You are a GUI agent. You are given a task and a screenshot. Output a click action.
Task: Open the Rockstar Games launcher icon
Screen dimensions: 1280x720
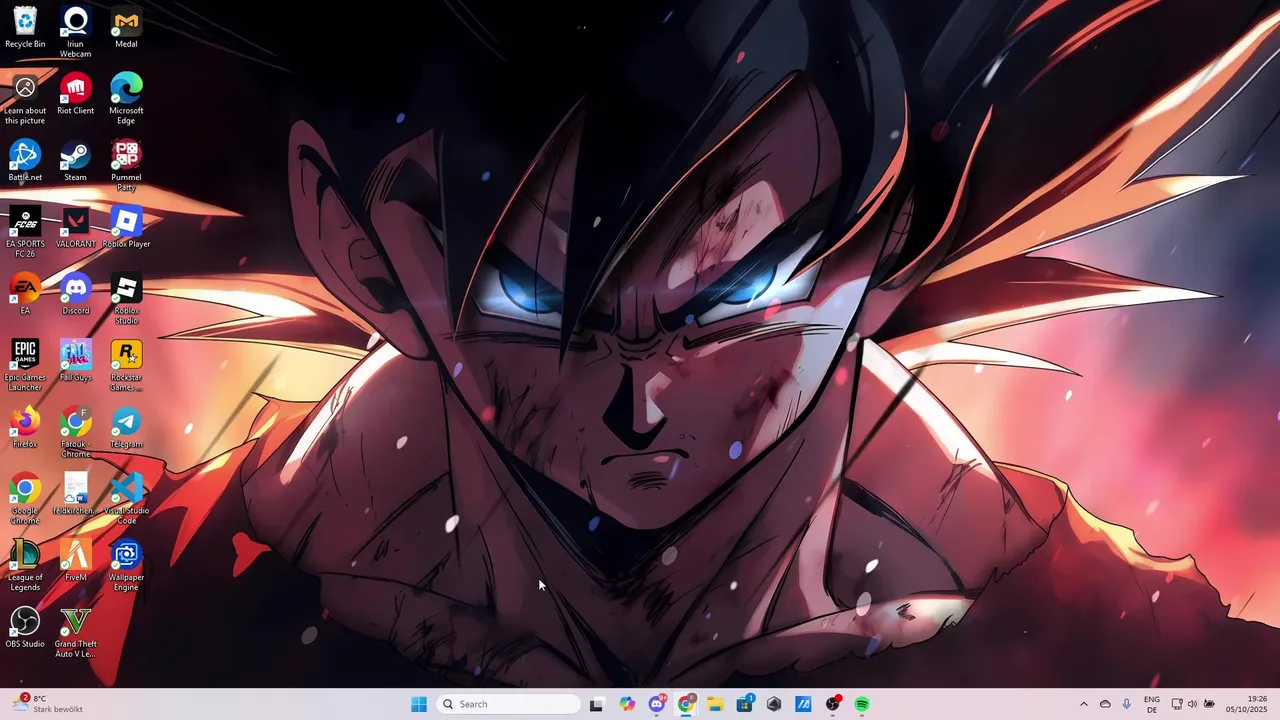pyautogui.click(x=126, y=366)
